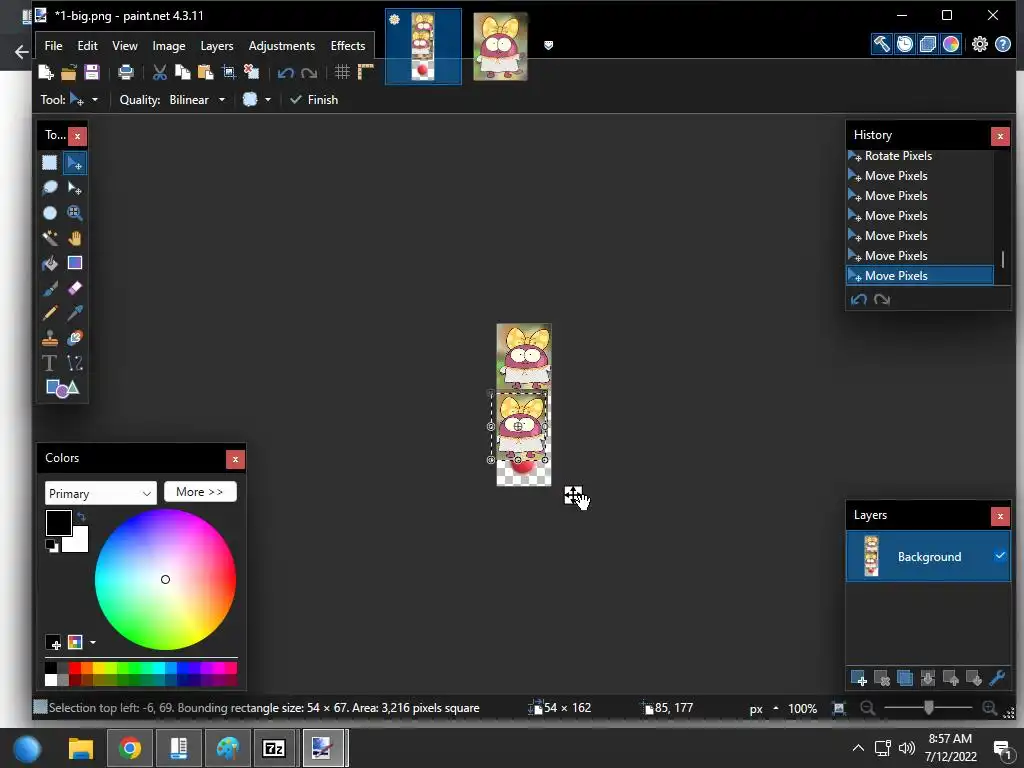Select the Move Selection tool
The image size is (1024, 768).
[74, 188]
